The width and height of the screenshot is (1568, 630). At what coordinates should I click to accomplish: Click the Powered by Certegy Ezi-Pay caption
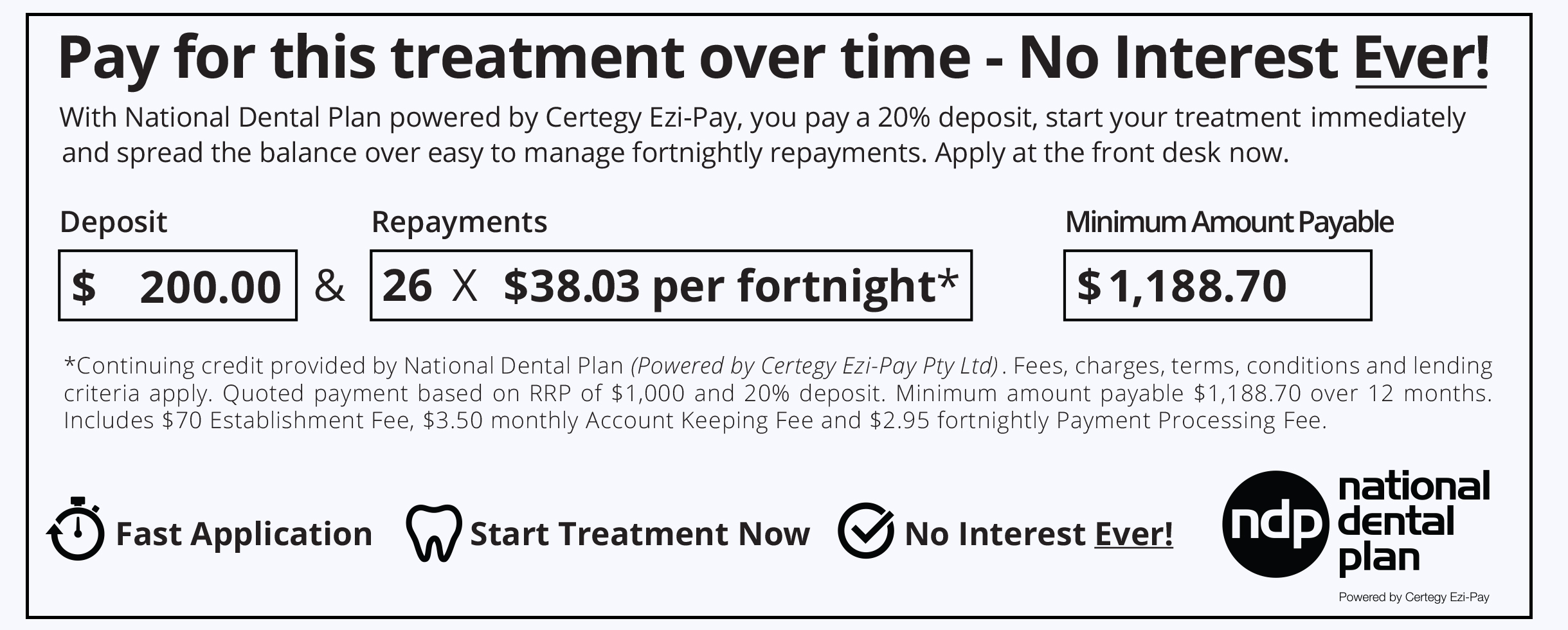coord(1414,597)
